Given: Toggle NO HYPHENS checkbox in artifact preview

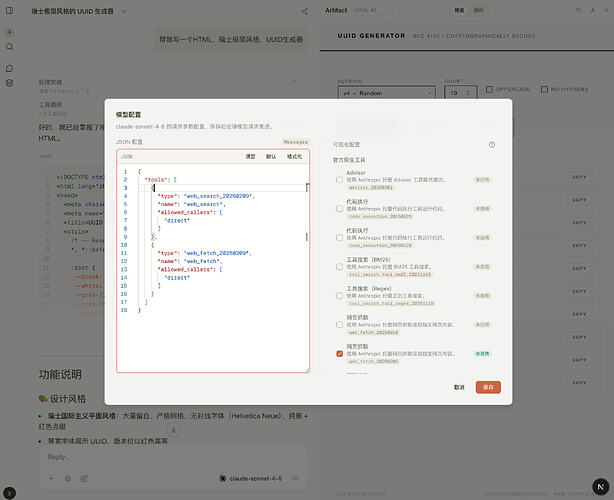Looking at the screenshot, I should coord(544,90).
